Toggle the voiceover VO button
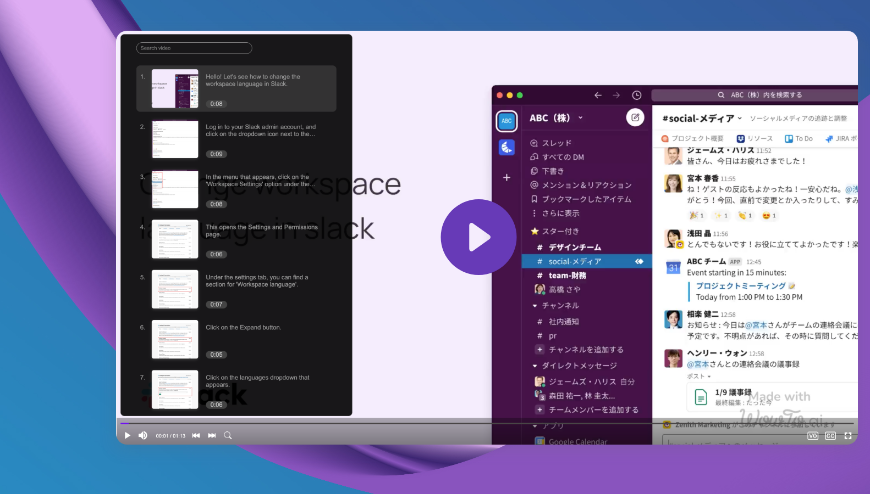The height and width of the screenshot is (494, 870). (813, 436)
